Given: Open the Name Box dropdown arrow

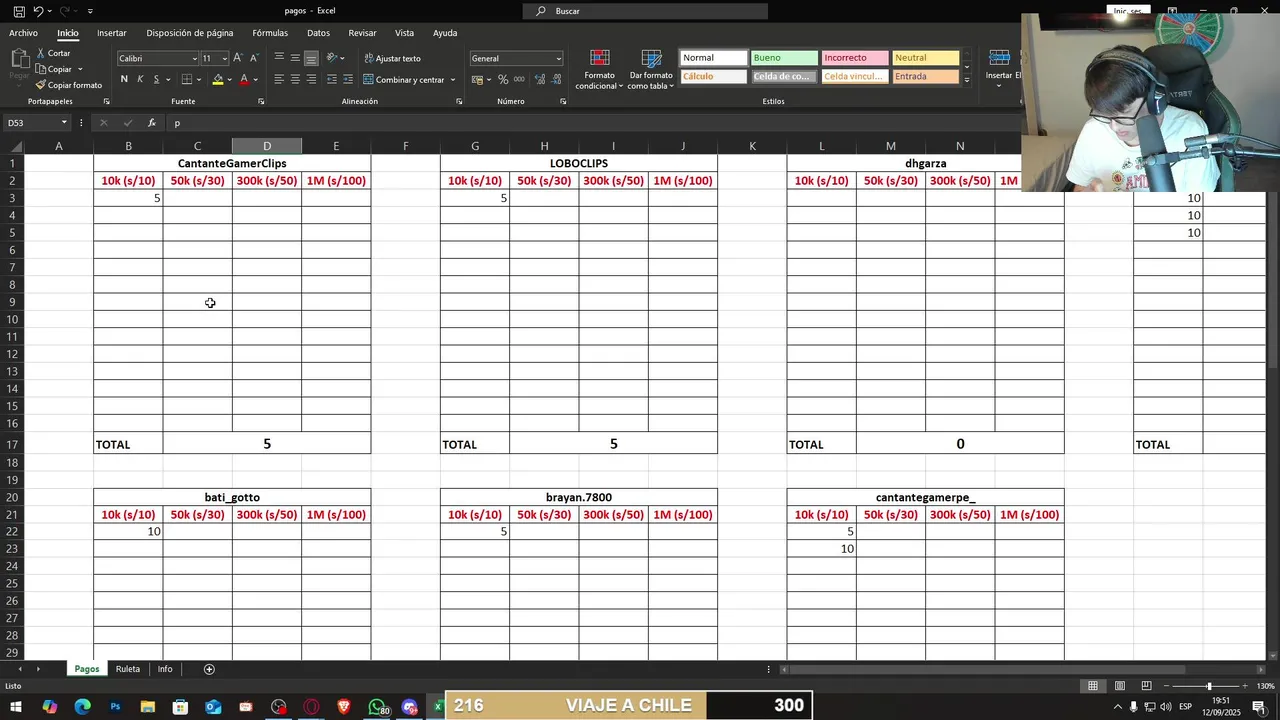Looking at the screenshot, I should pyautogui.click(x=64, y=123).
